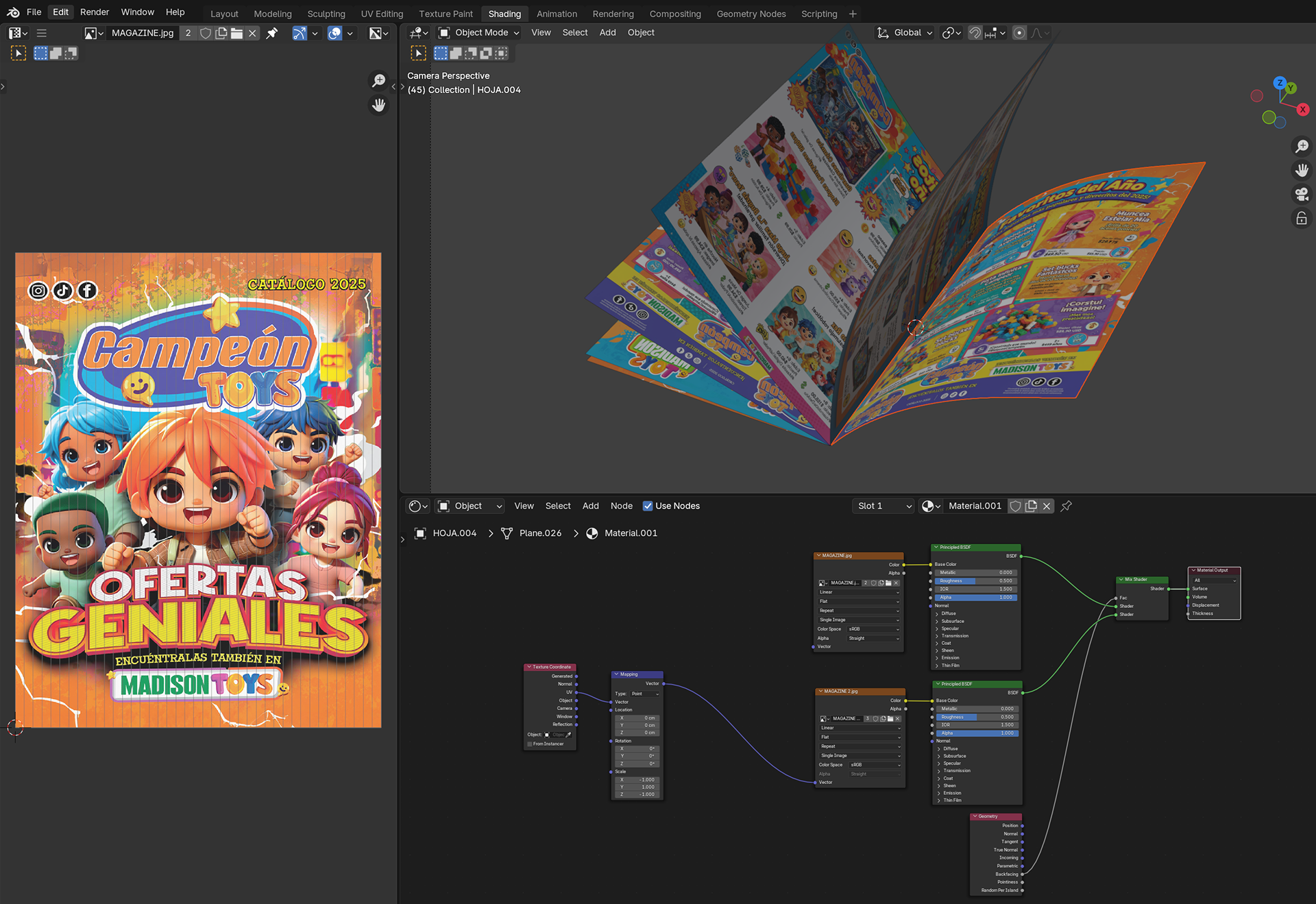The height and width of the screenshot is (904, 1316).
Task: Click the lock camera to view icon
Action: (x=1302, y=219)
